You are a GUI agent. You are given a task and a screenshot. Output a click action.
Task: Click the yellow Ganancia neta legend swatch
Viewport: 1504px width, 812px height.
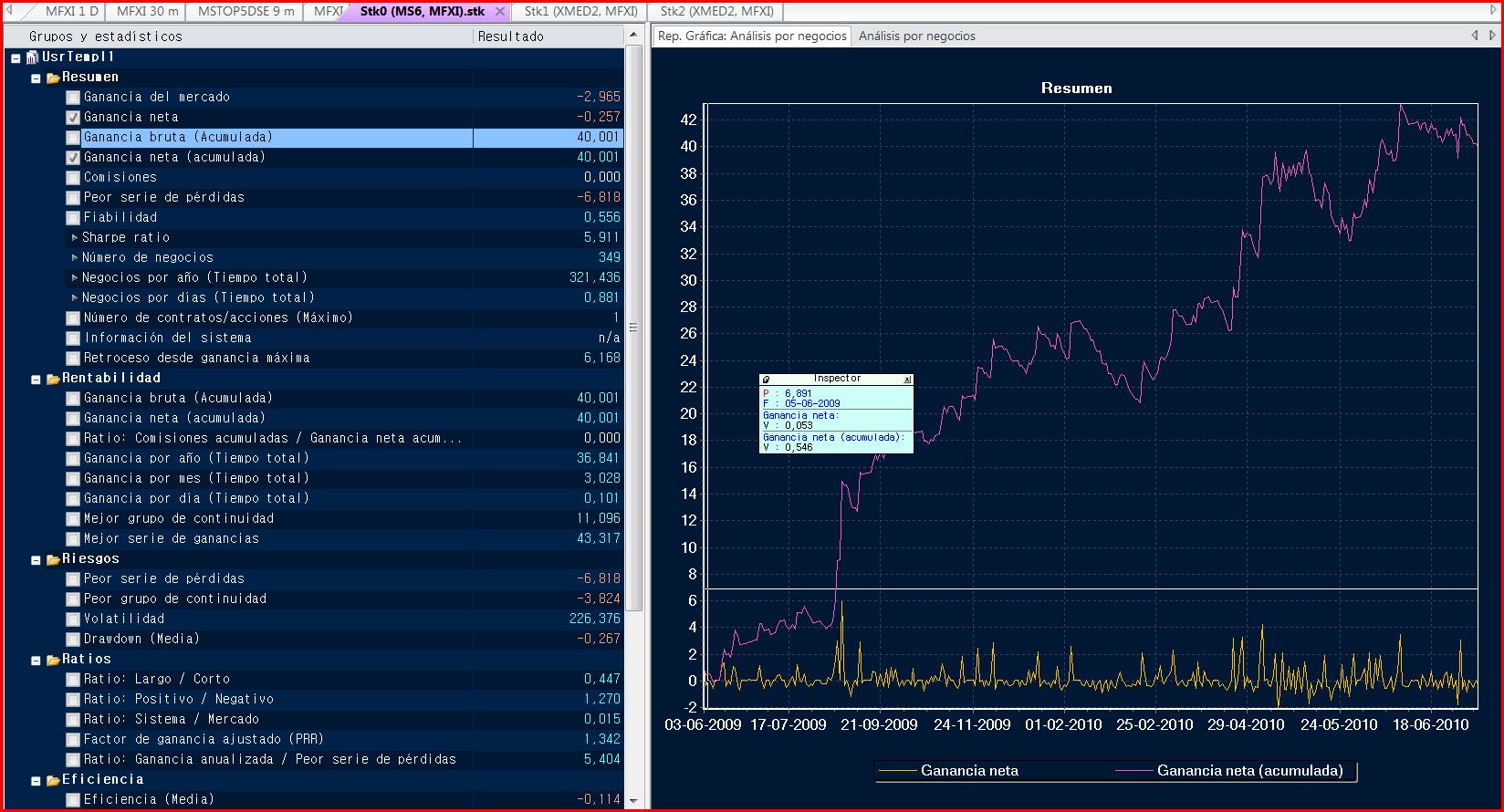coord(896,771)
